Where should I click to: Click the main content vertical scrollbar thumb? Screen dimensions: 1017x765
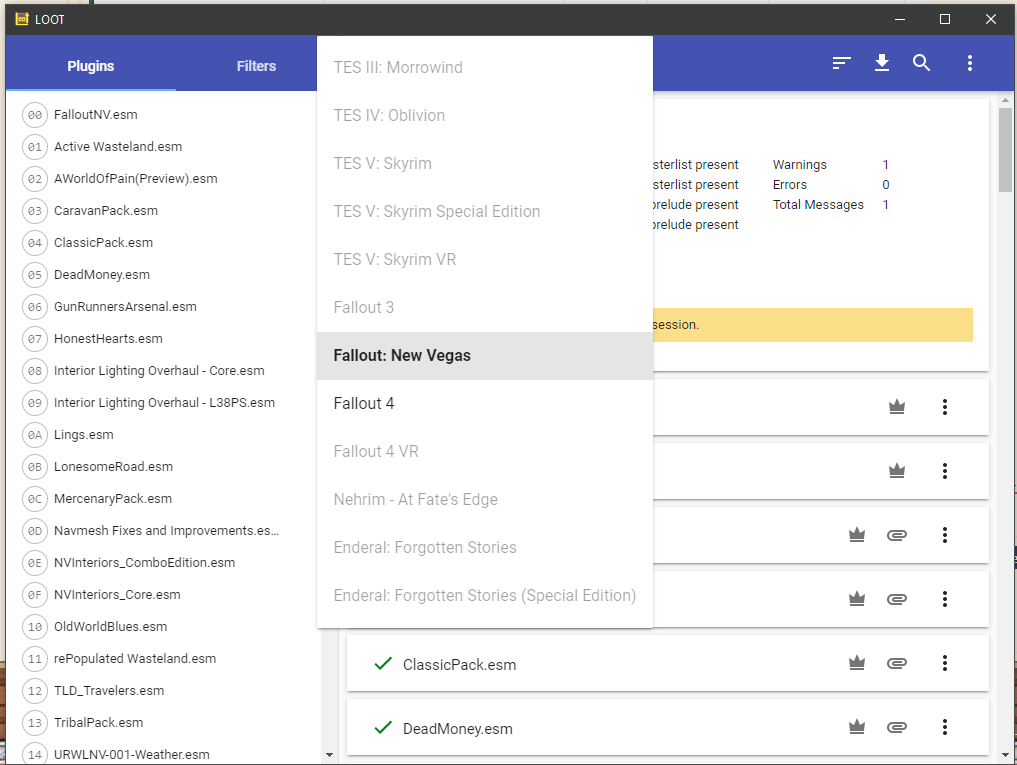coord(1005,148)
